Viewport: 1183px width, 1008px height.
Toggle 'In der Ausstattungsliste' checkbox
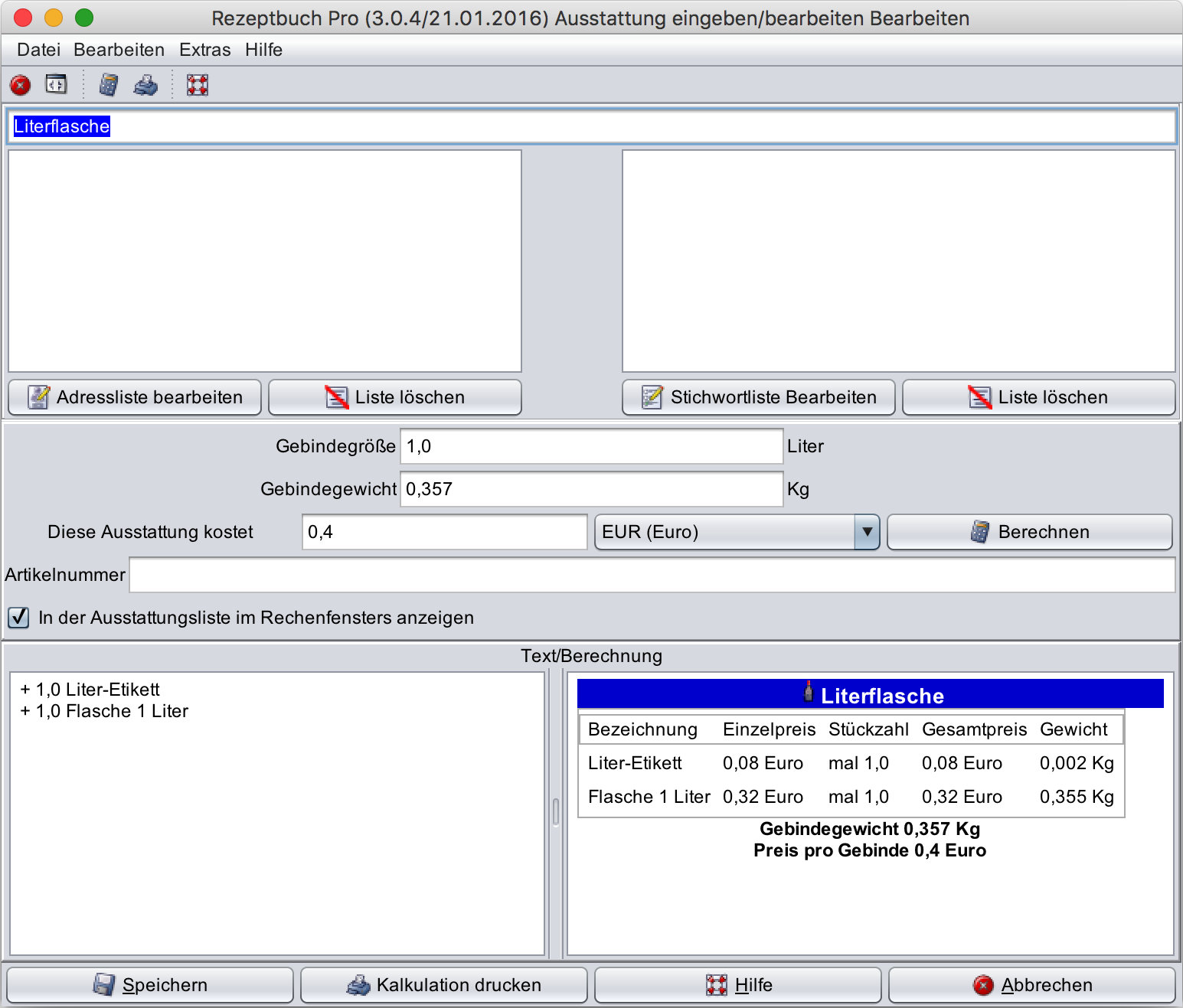[x=19, y=617]
